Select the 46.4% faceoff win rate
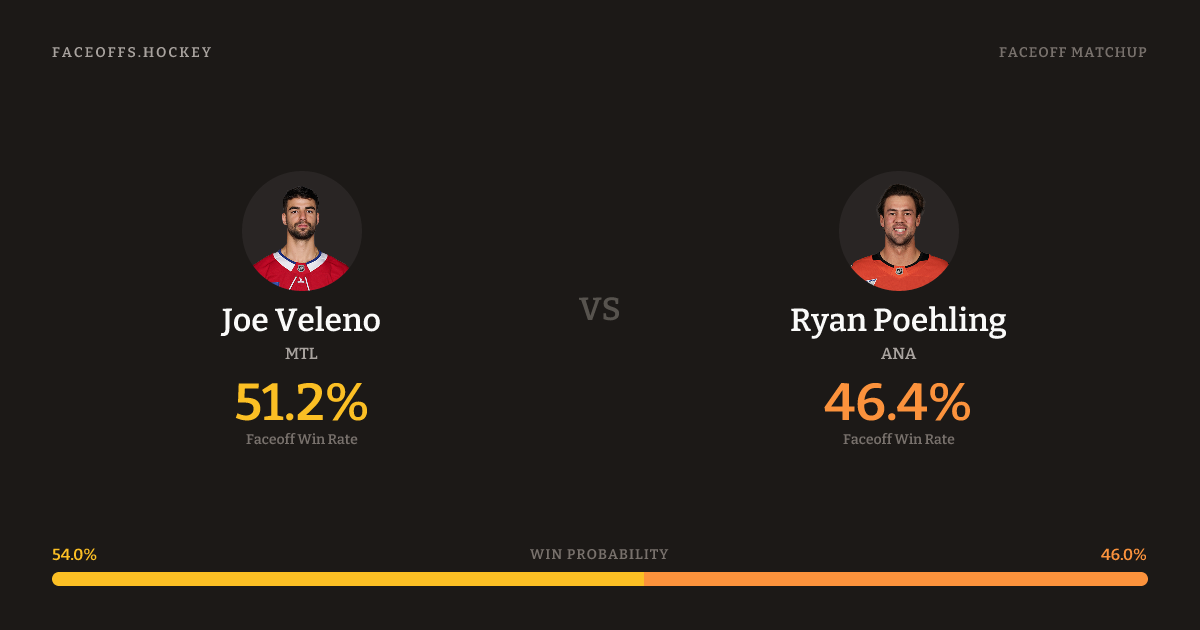This screenshot has width=1200, height=630. coord(898,402)
